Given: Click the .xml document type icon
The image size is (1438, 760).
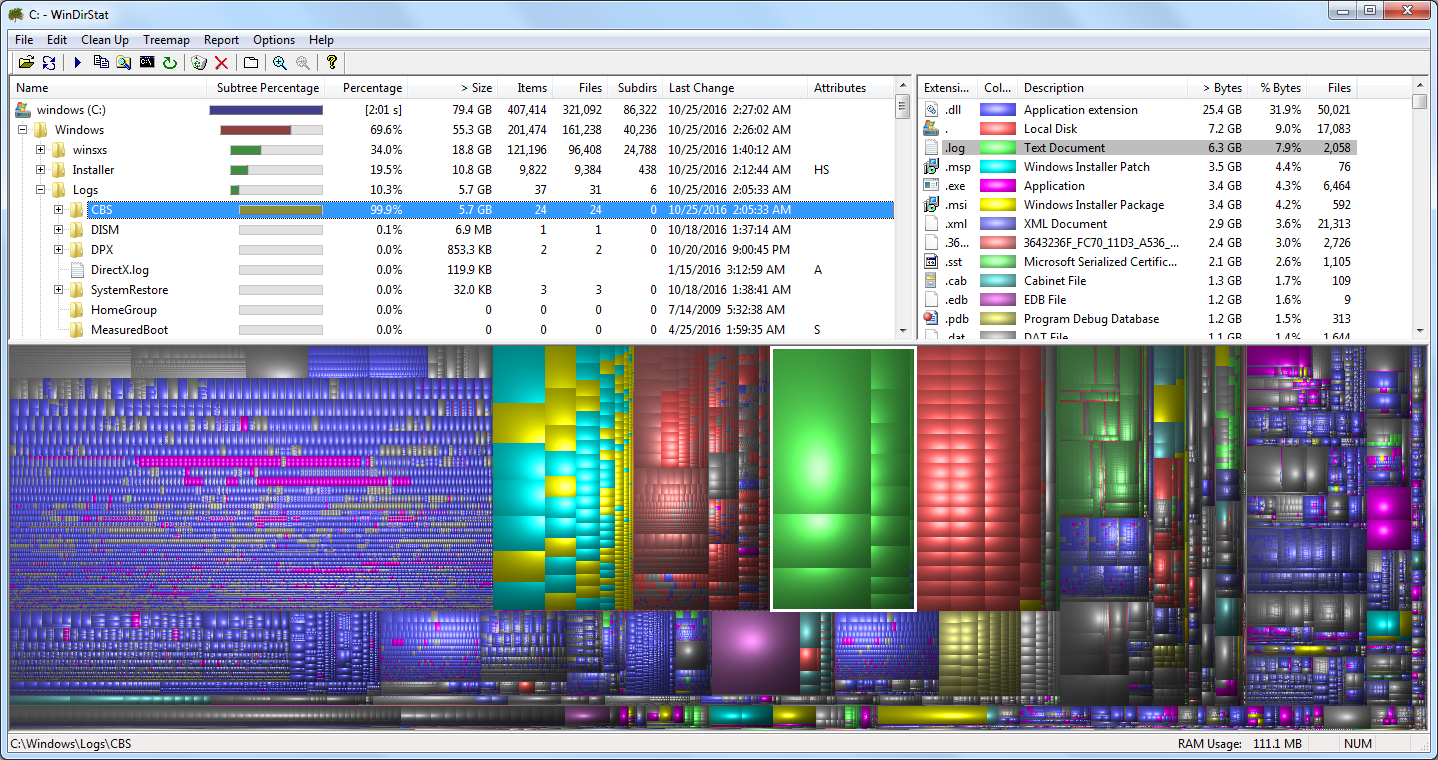Looking at the screenshot, I should 931,223.
